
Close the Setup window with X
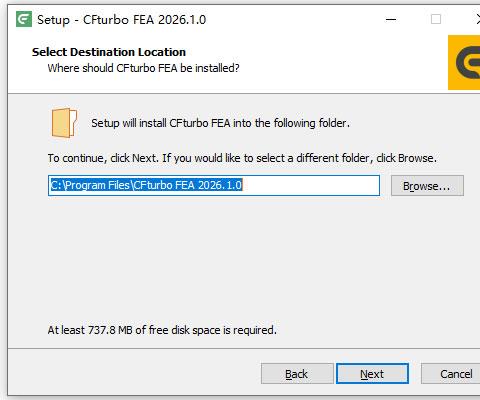pos(477,19)
